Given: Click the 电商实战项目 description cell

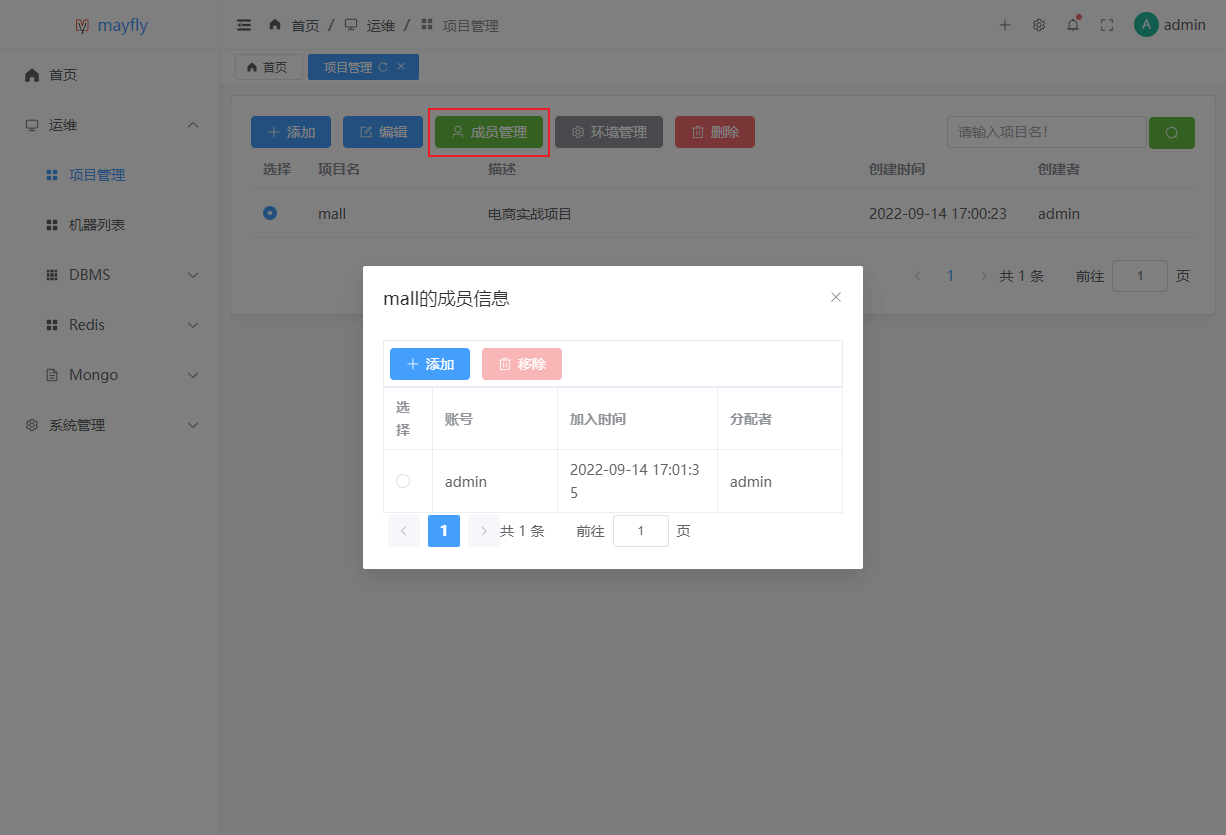Looking at the screenshot, I should point(530,214).
